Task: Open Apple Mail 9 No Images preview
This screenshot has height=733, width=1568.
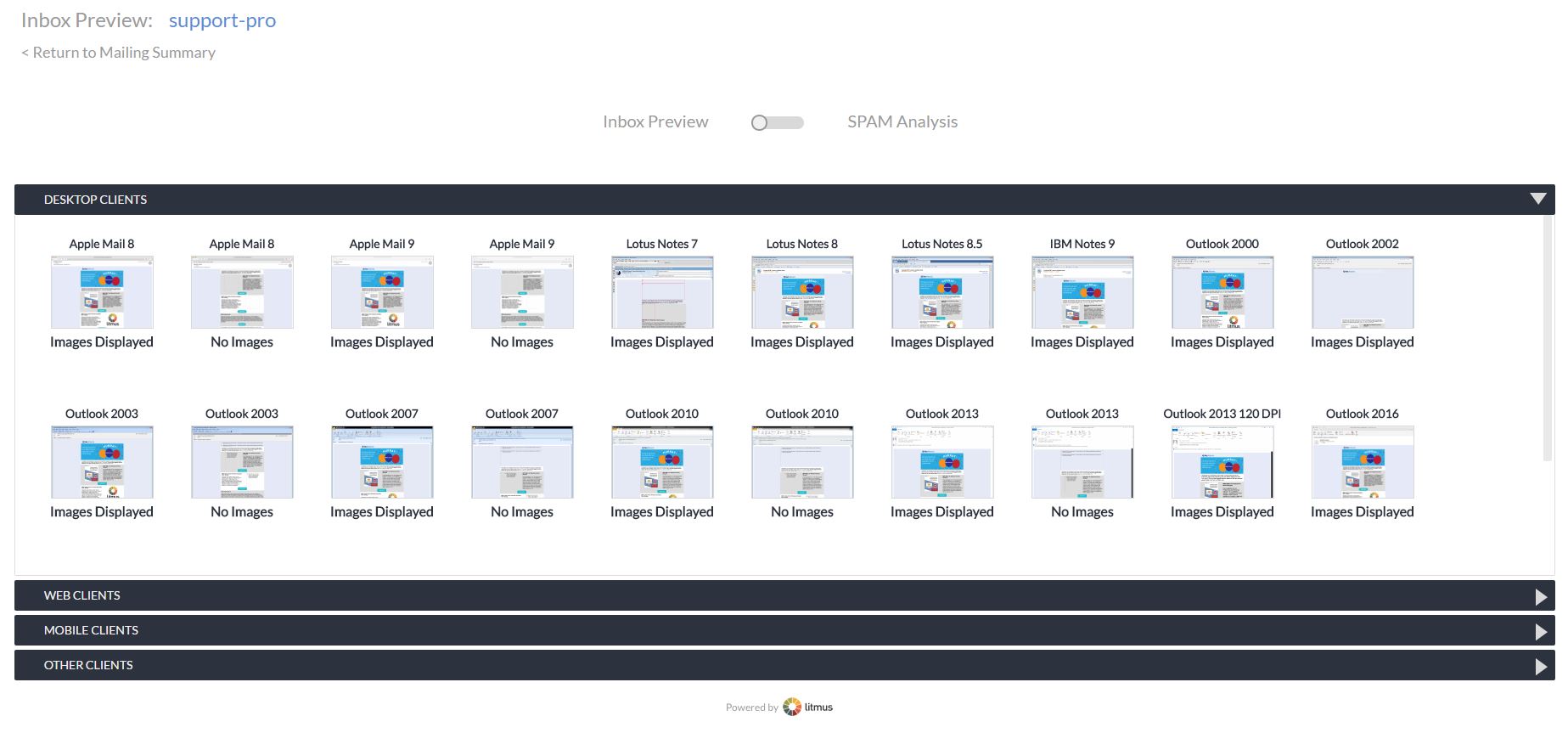Action: (x=522, y=292)
